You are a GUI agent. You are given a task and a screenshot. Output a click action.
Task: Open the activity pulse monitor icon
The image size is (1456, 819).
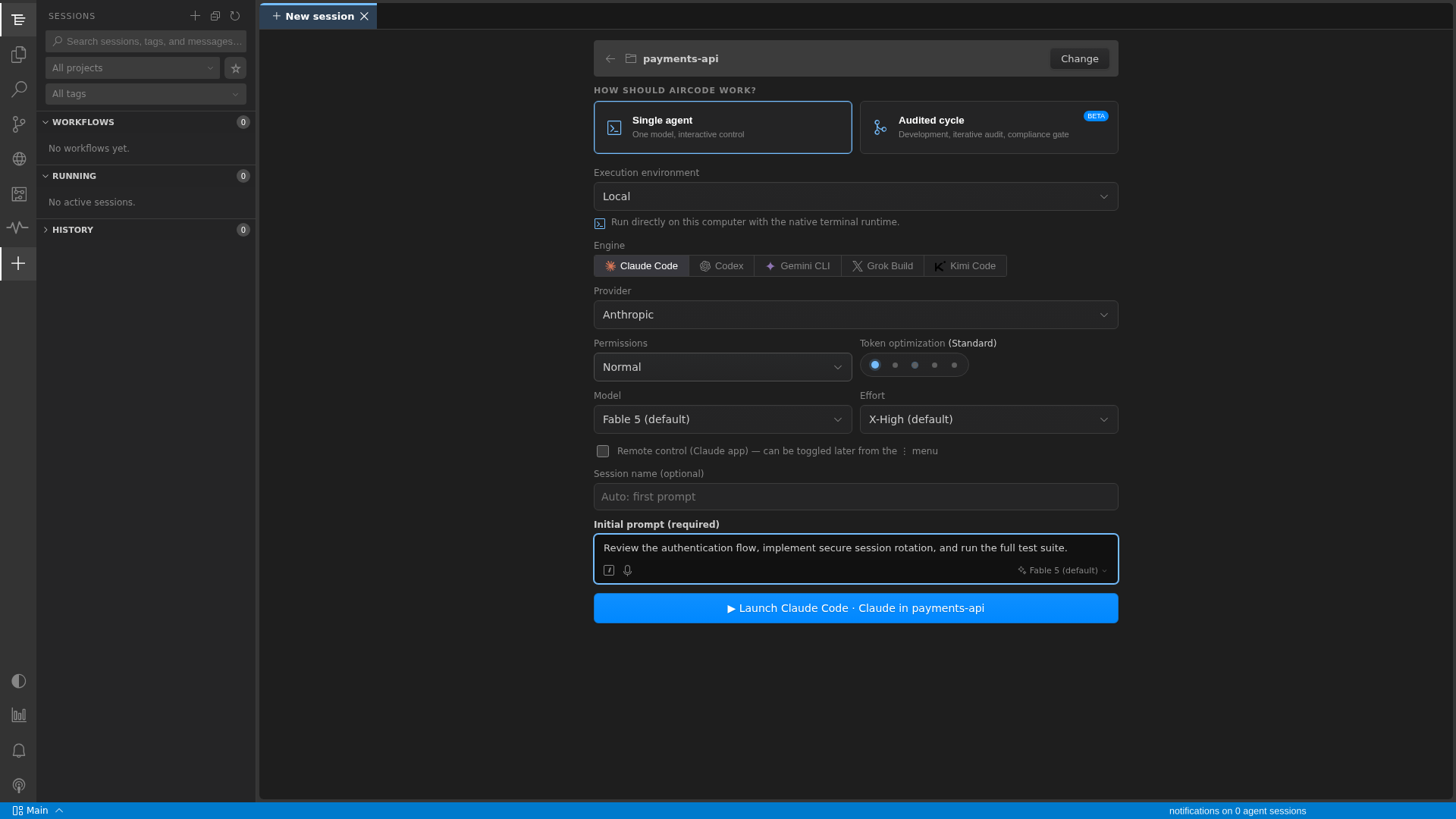[18, 227]
